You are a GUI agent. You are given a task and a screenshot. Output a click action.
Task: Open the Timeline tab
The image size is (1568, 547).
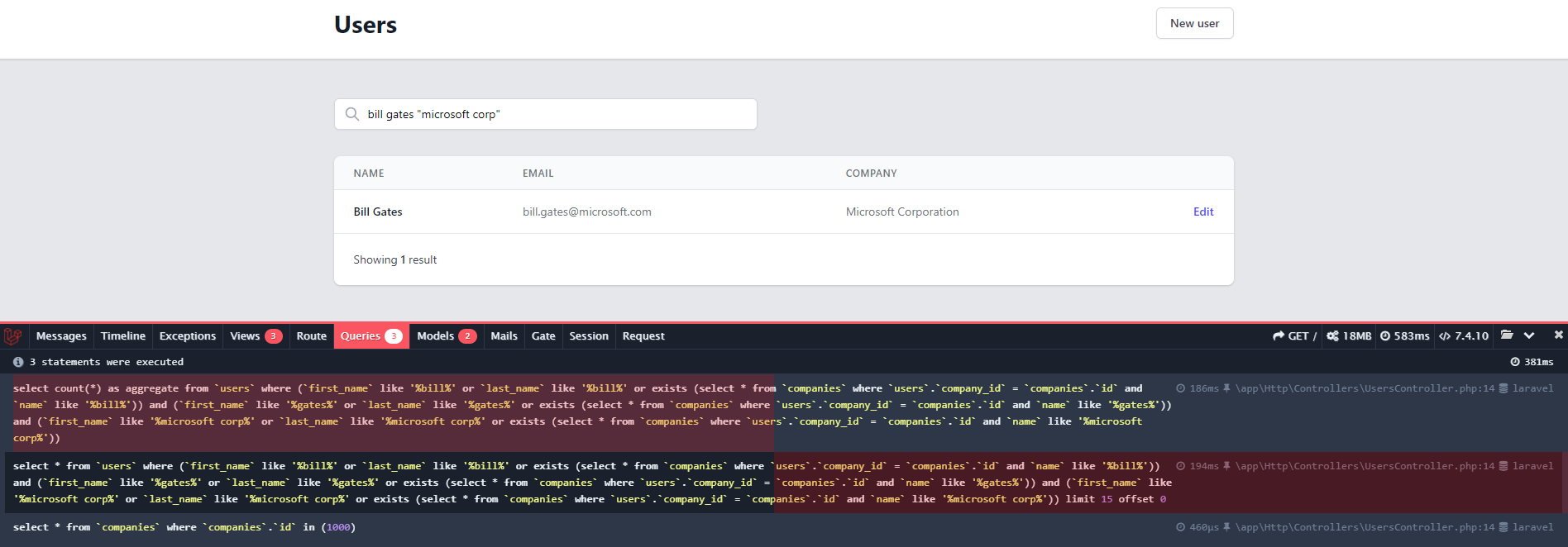coord(123,336)
